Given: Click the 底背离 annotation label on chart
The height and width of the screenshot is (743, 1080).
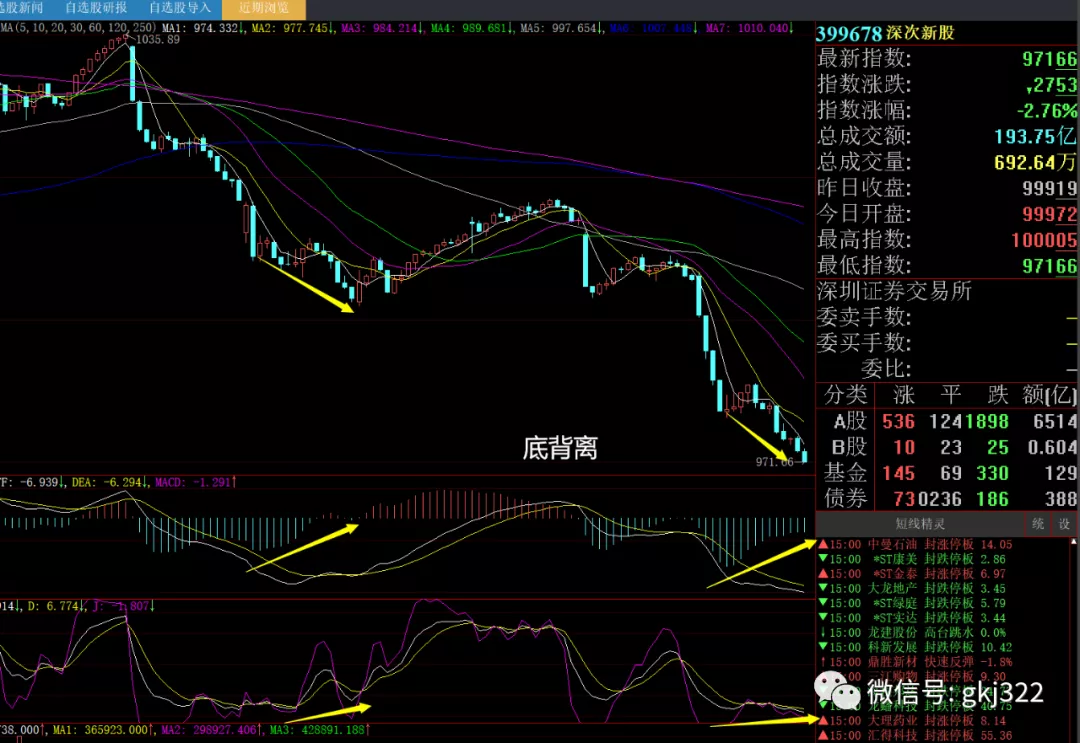Looking at the screenshot, I should pos(560,448).
